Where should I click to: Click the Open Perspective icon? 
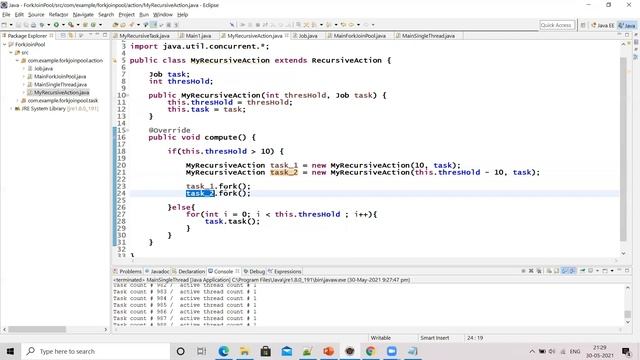[583, 25]
